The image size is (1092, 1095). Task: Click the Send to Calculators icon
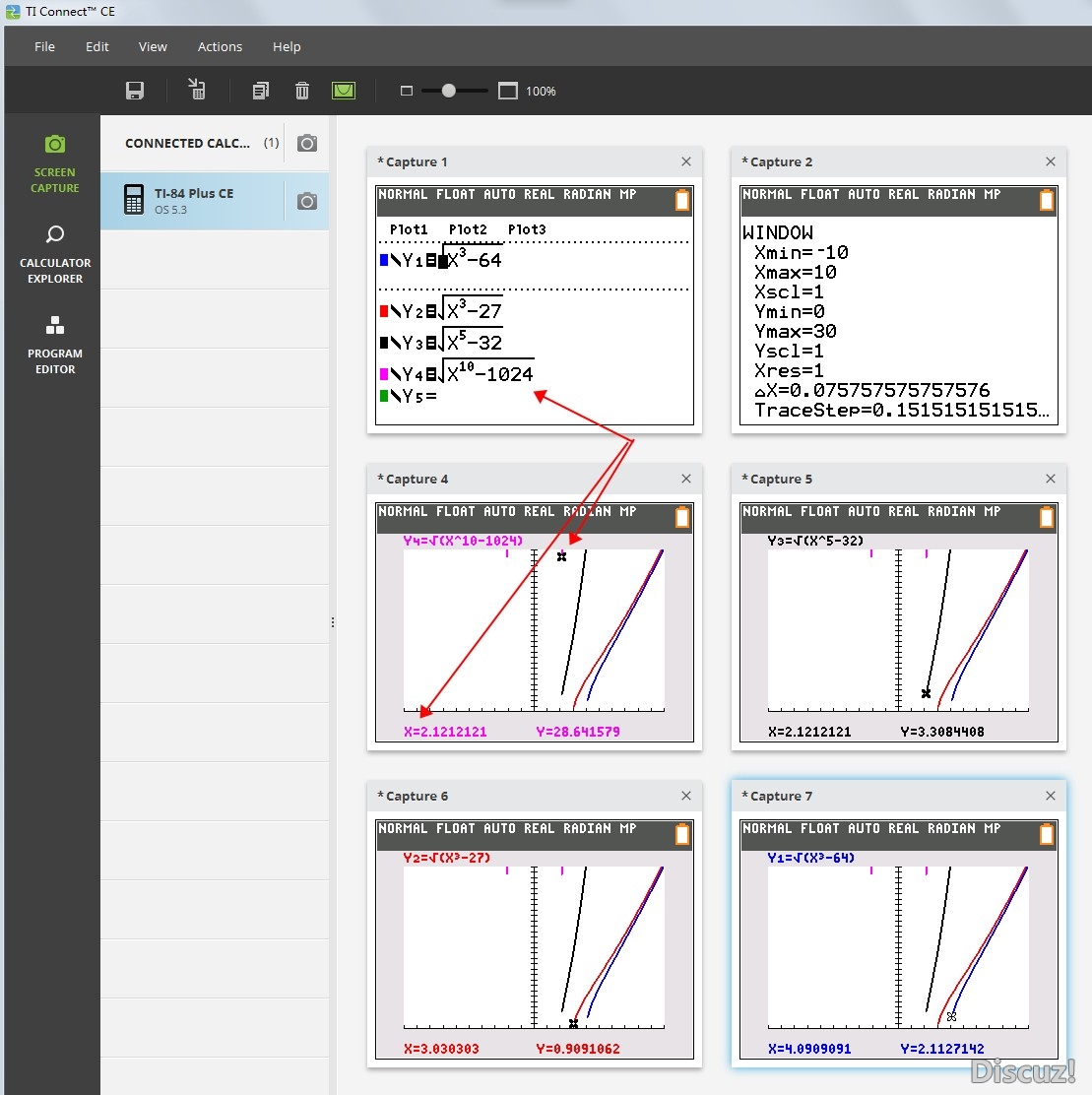pos(197,90)
